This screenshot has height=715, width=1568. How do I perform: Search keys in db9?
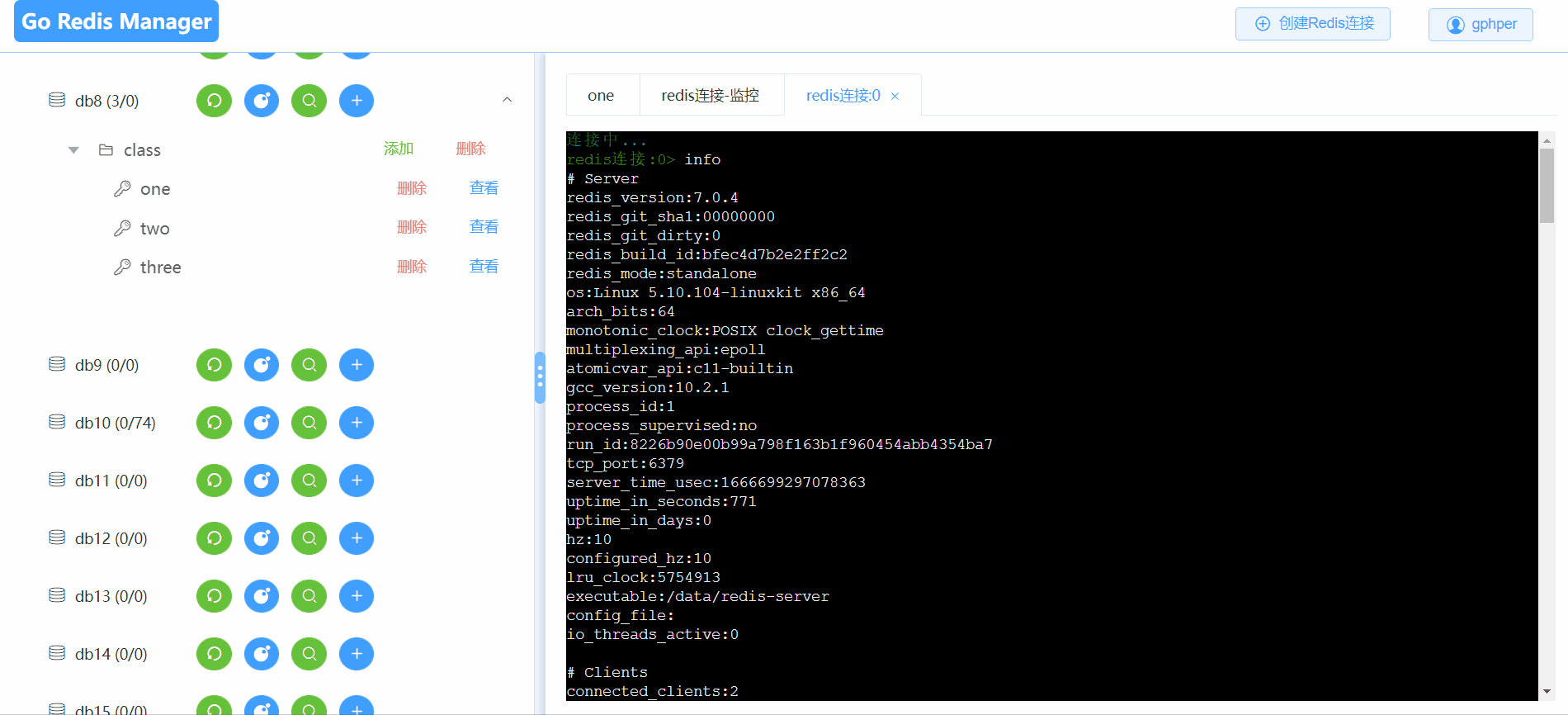pyautogui.click(x=309, y=365)
